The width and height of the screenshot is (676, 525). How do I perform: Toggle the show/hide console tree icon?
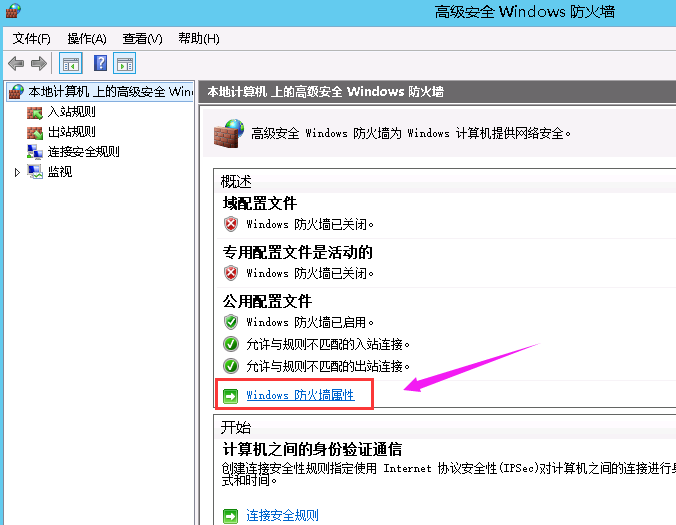click(x=70, y=64)
